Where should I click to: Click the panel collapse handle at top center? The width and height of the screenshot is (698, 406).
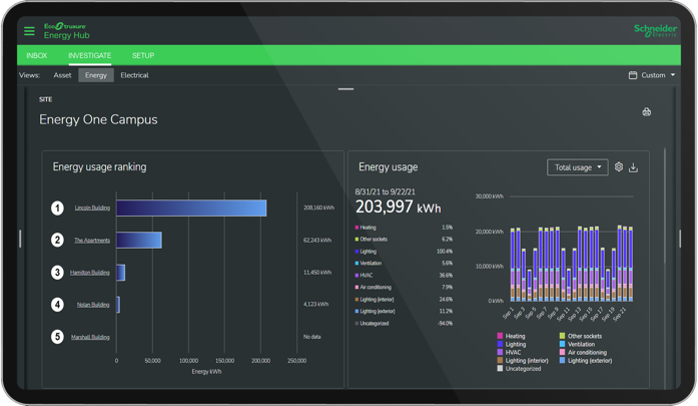(346, 89)
